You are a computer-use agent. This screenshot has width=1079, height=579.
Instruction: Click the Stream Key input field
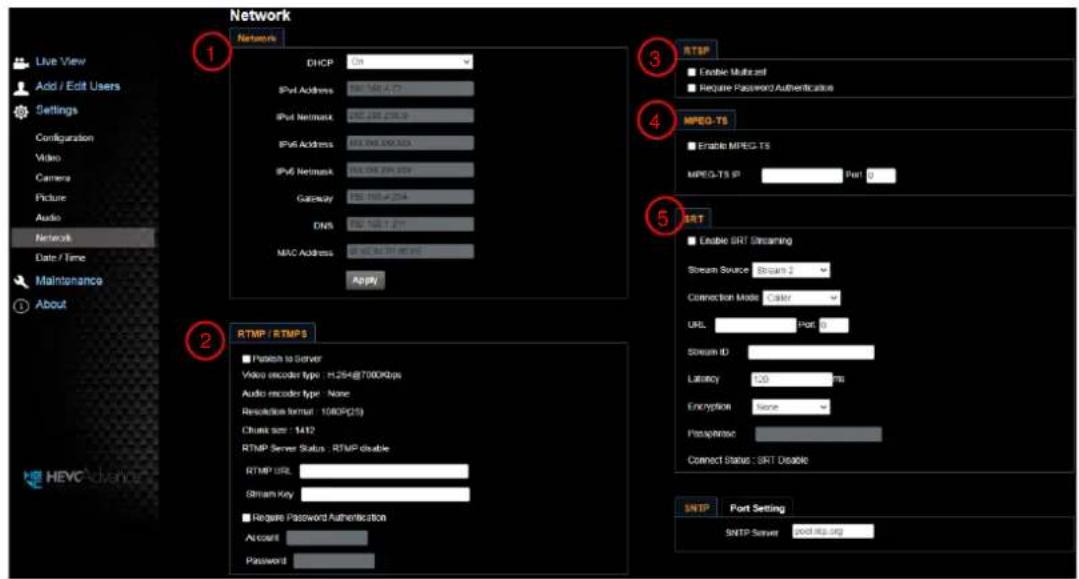click(x=385, y=494)
